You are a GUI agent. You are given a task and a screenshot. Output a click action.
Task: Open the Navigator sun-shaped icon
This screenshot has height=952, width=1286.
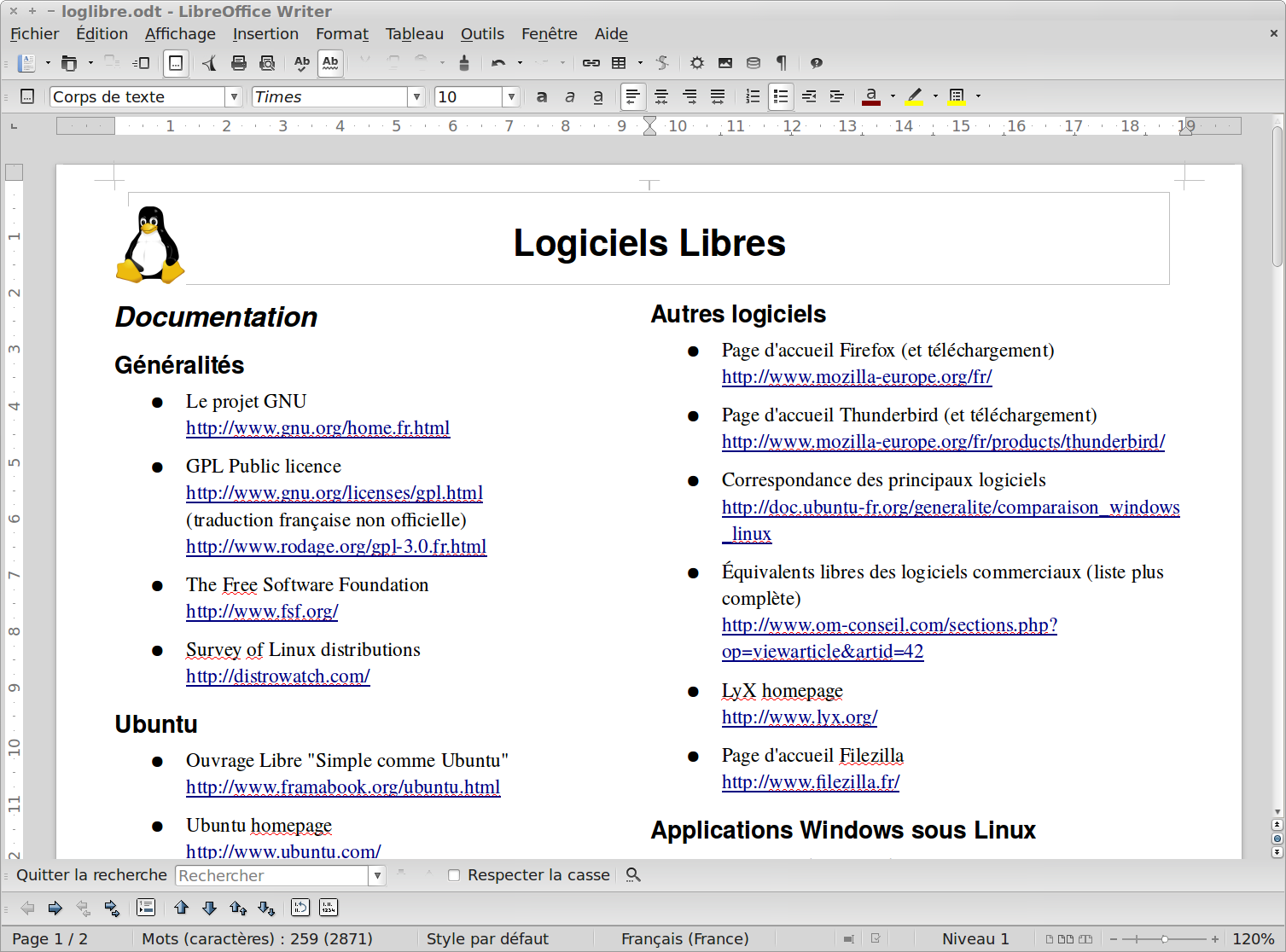pyautogui.click(x=697, y=63)
